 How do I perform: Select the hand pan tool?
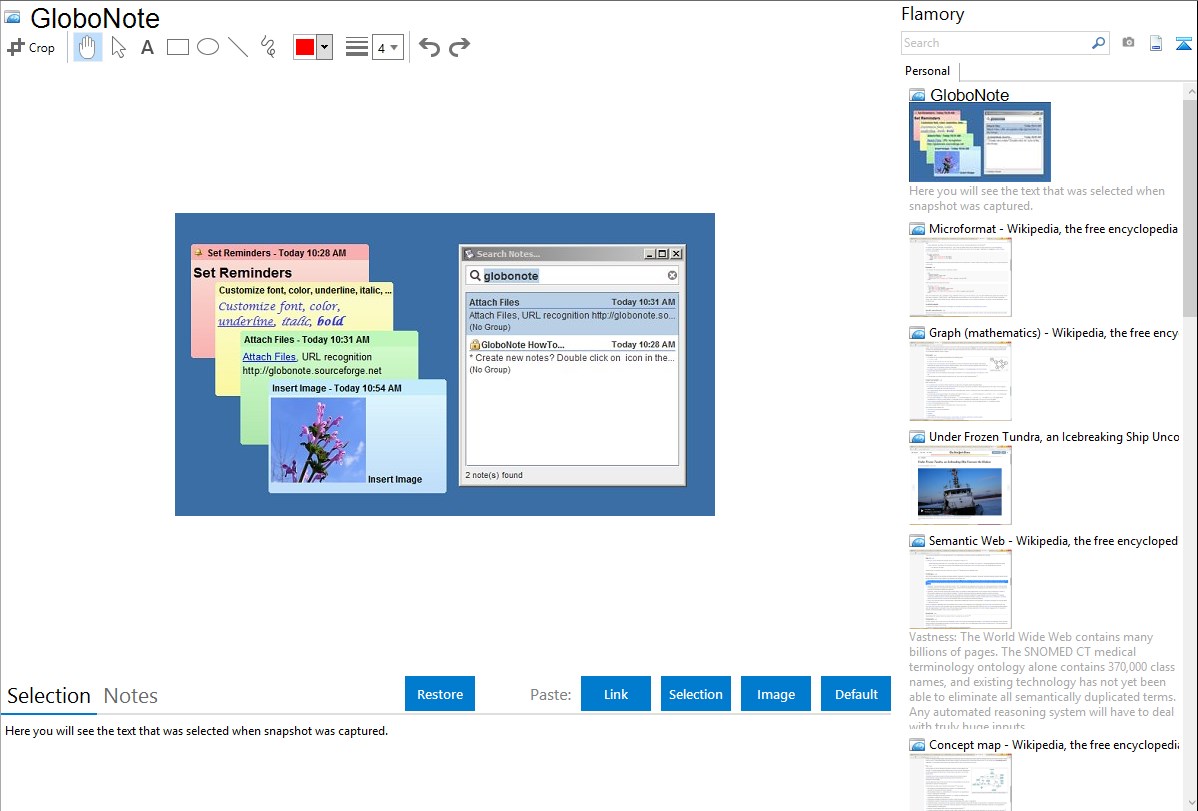(x=87, y=47)
